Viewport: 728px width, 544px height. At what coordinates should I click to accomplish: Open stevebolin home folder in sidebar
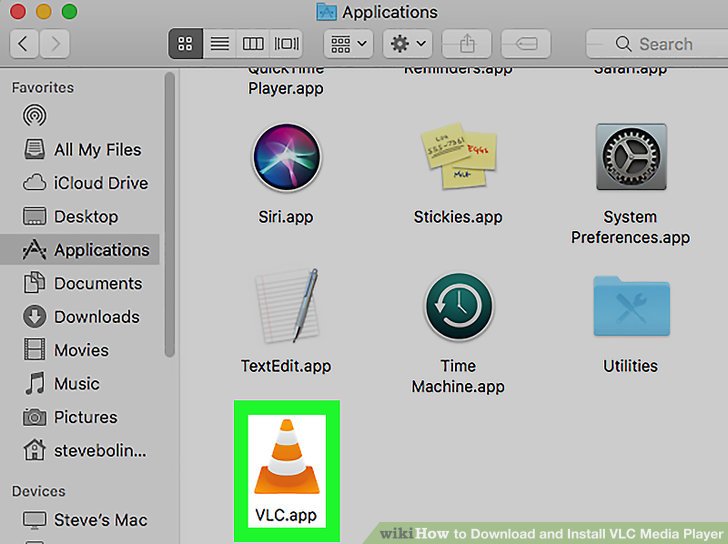point(82,451)
